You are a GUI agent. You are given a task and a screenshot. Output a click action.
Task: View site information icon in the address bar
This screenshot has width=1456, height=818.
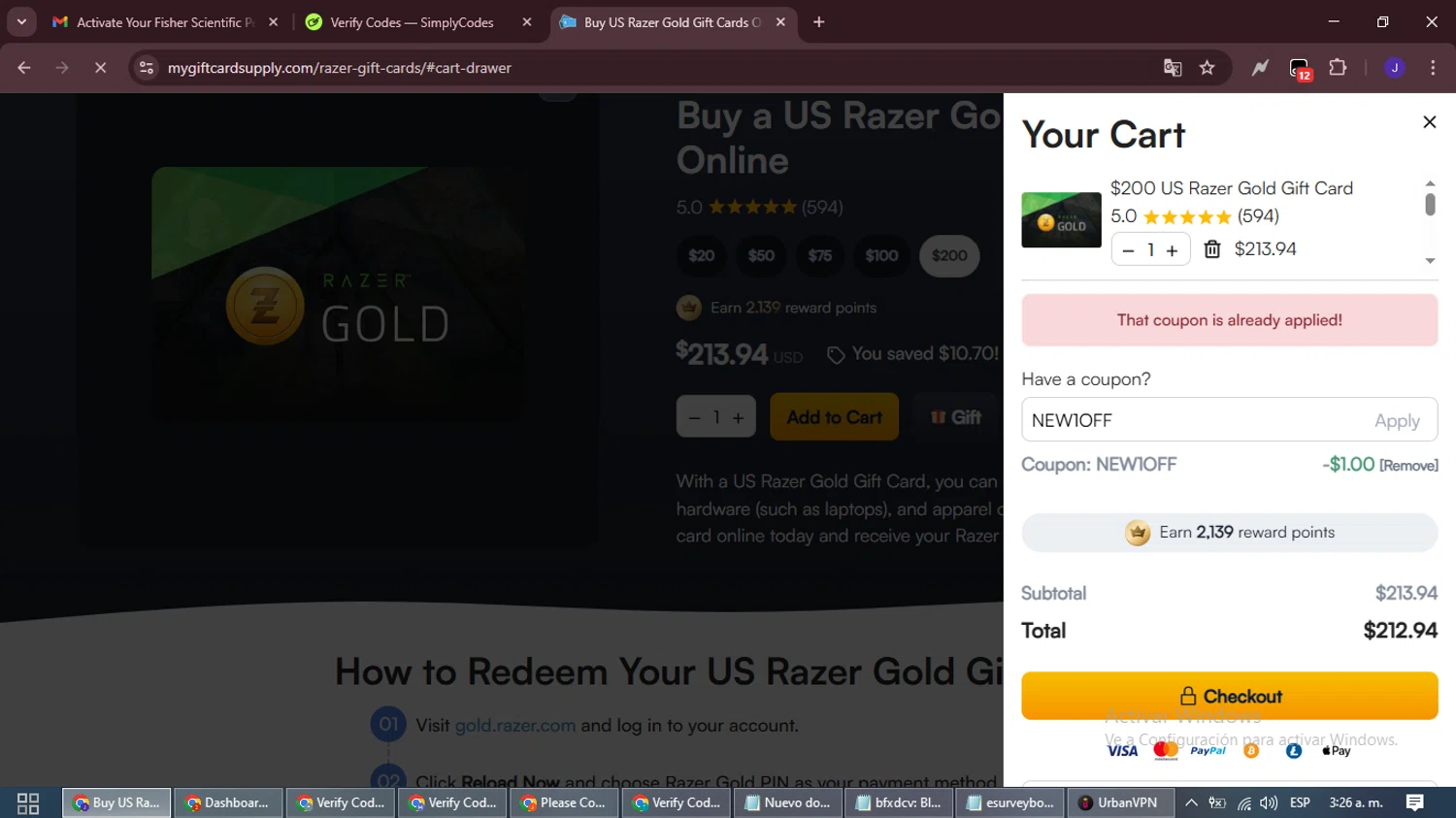146,68
